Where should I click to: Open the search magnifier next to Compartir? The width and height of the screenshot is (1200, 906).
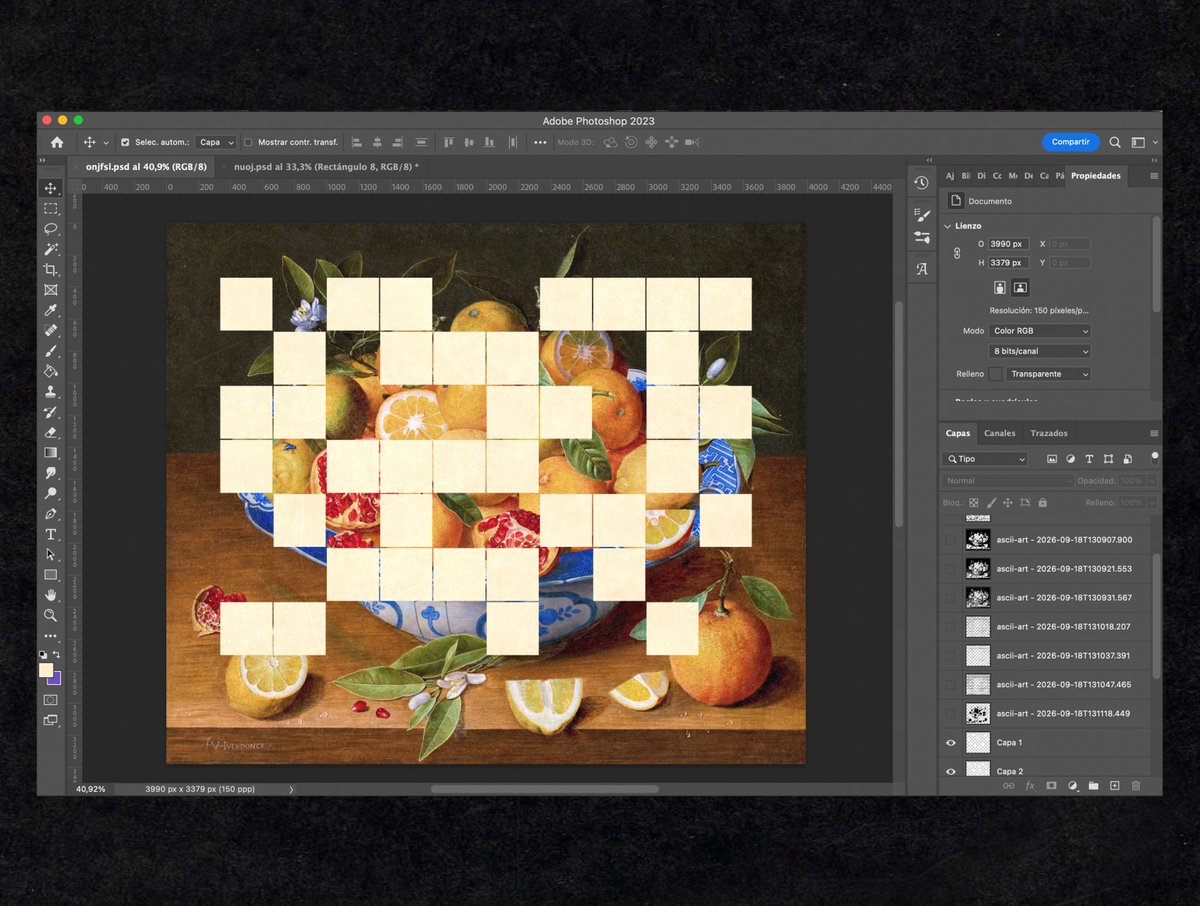coord(1115,142)
